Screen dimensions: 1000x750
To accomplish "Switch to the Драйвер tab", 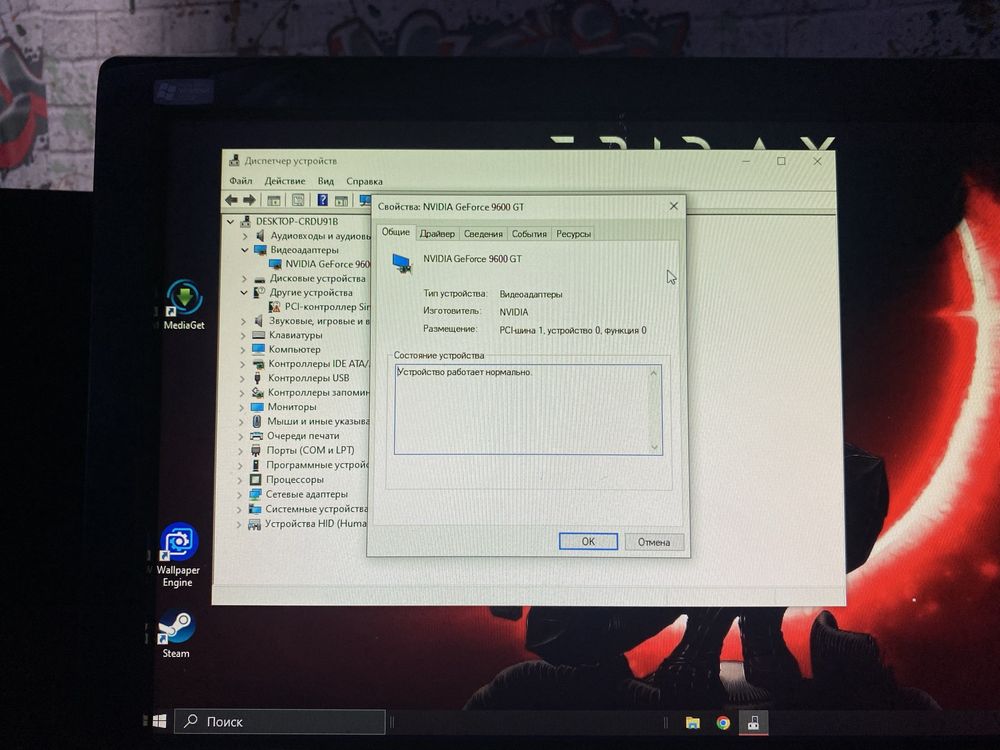I will 437,233.
